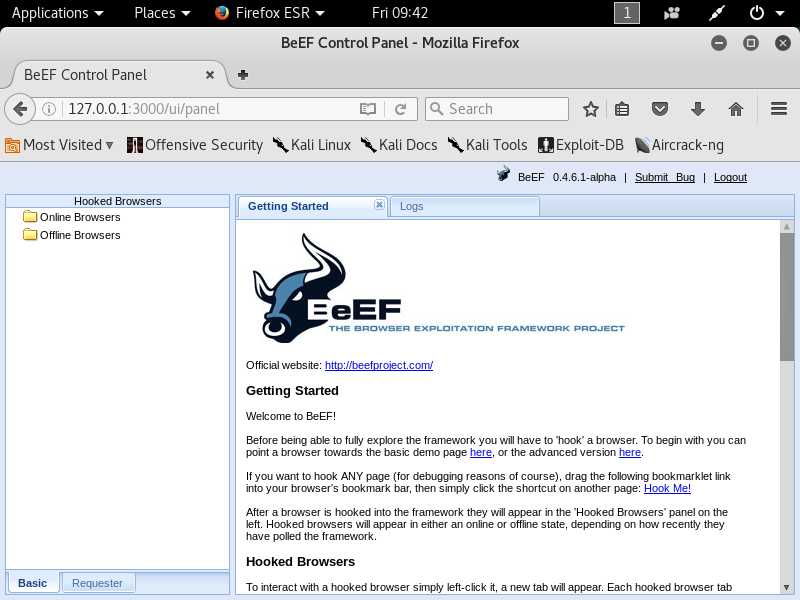Open the beefproject.com official website link

(379, 365)
